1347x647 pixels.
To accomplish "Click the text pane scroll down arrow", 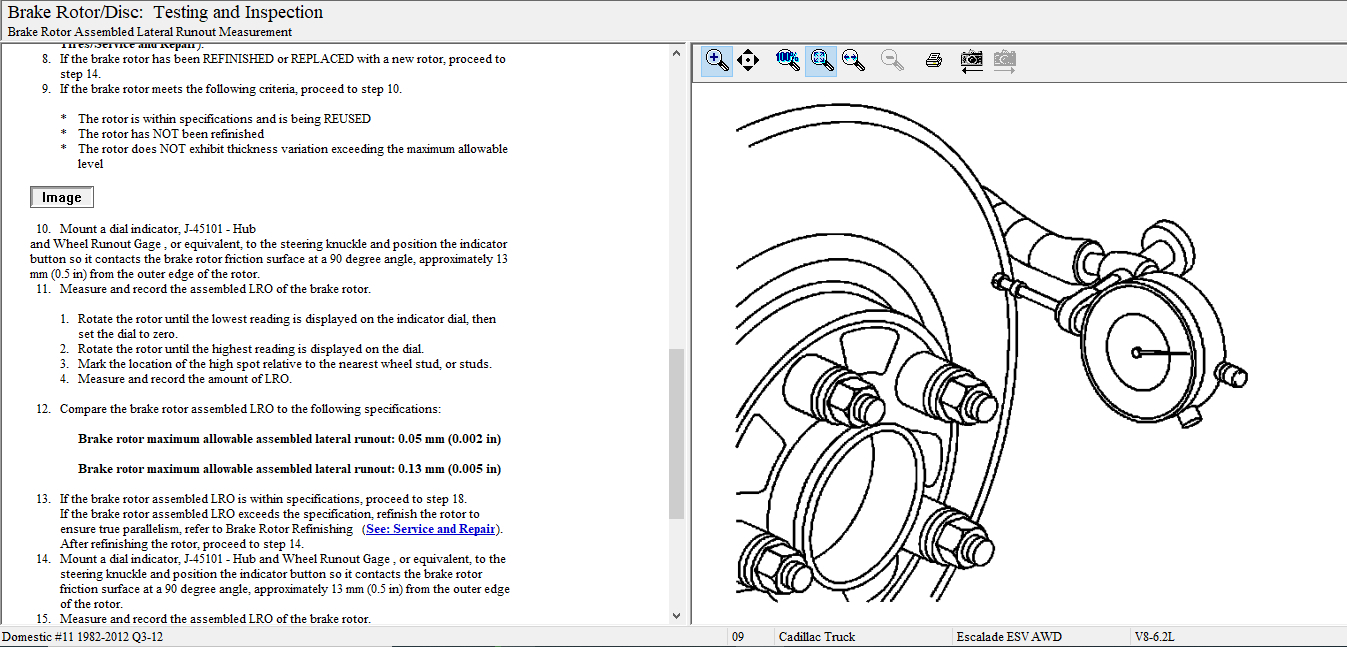I will pos(676,616).
